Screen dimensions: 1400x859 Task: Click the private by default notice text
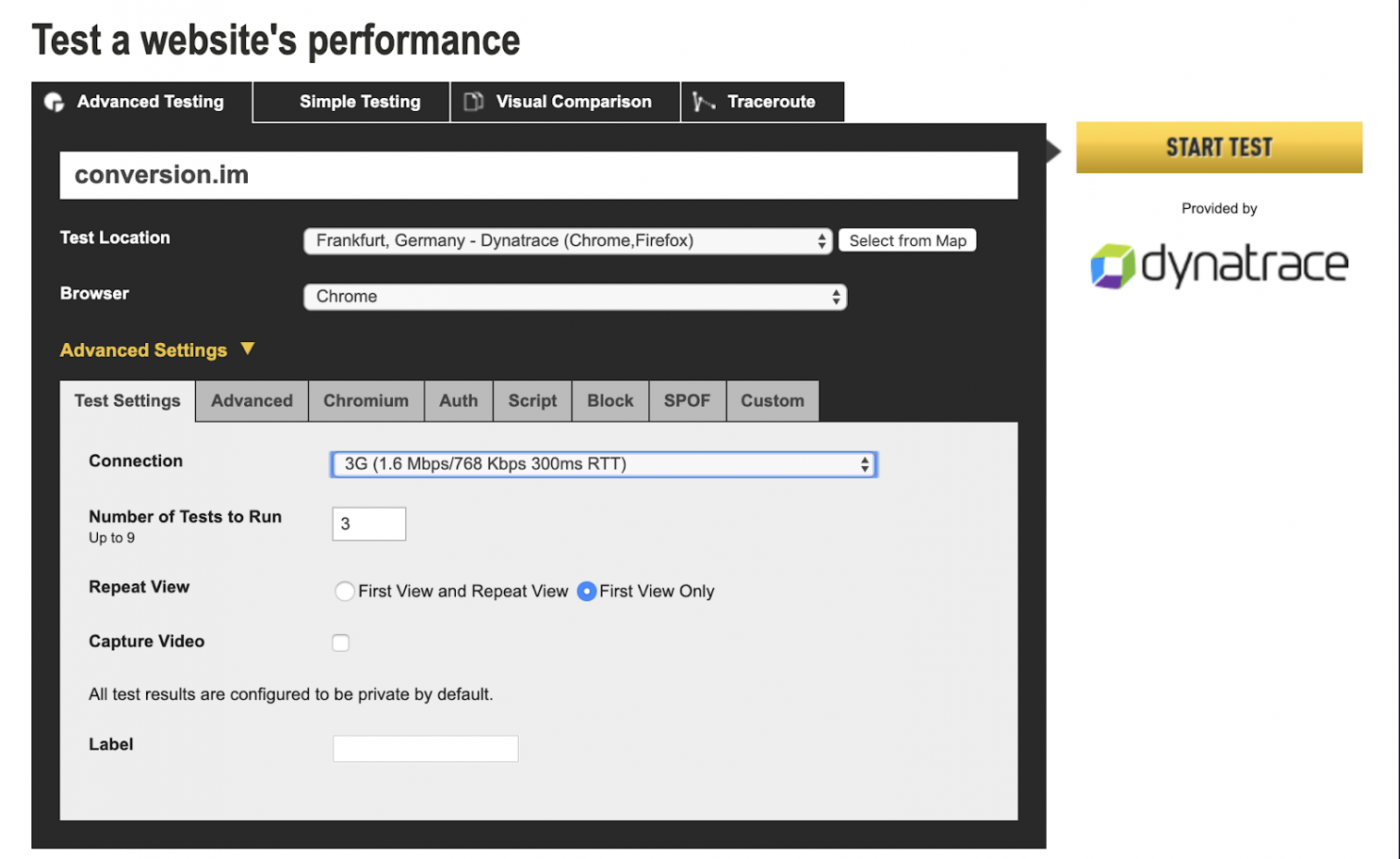tap(290, 694)
